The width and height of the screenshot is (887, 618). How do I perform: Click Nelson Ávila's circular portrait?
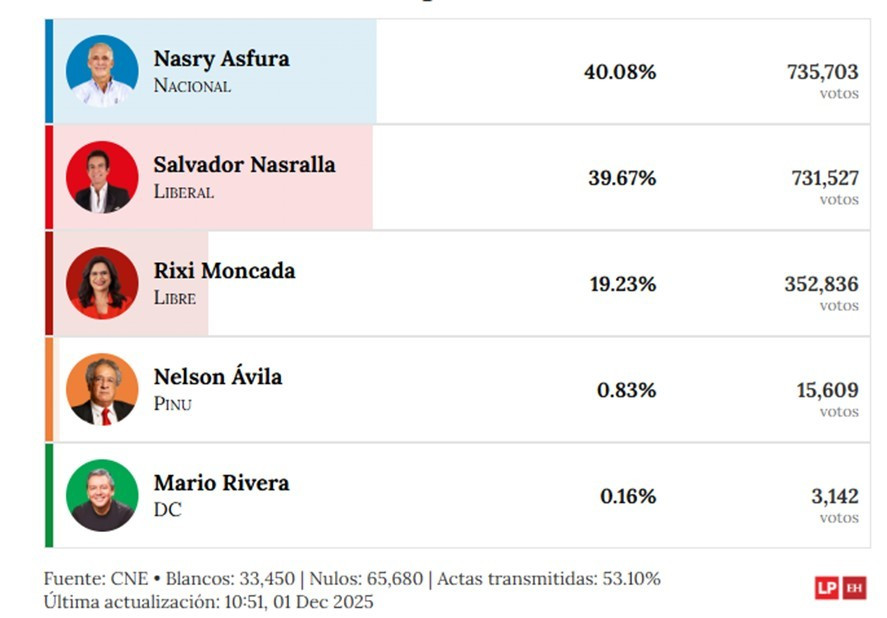(x=102, y=389)
